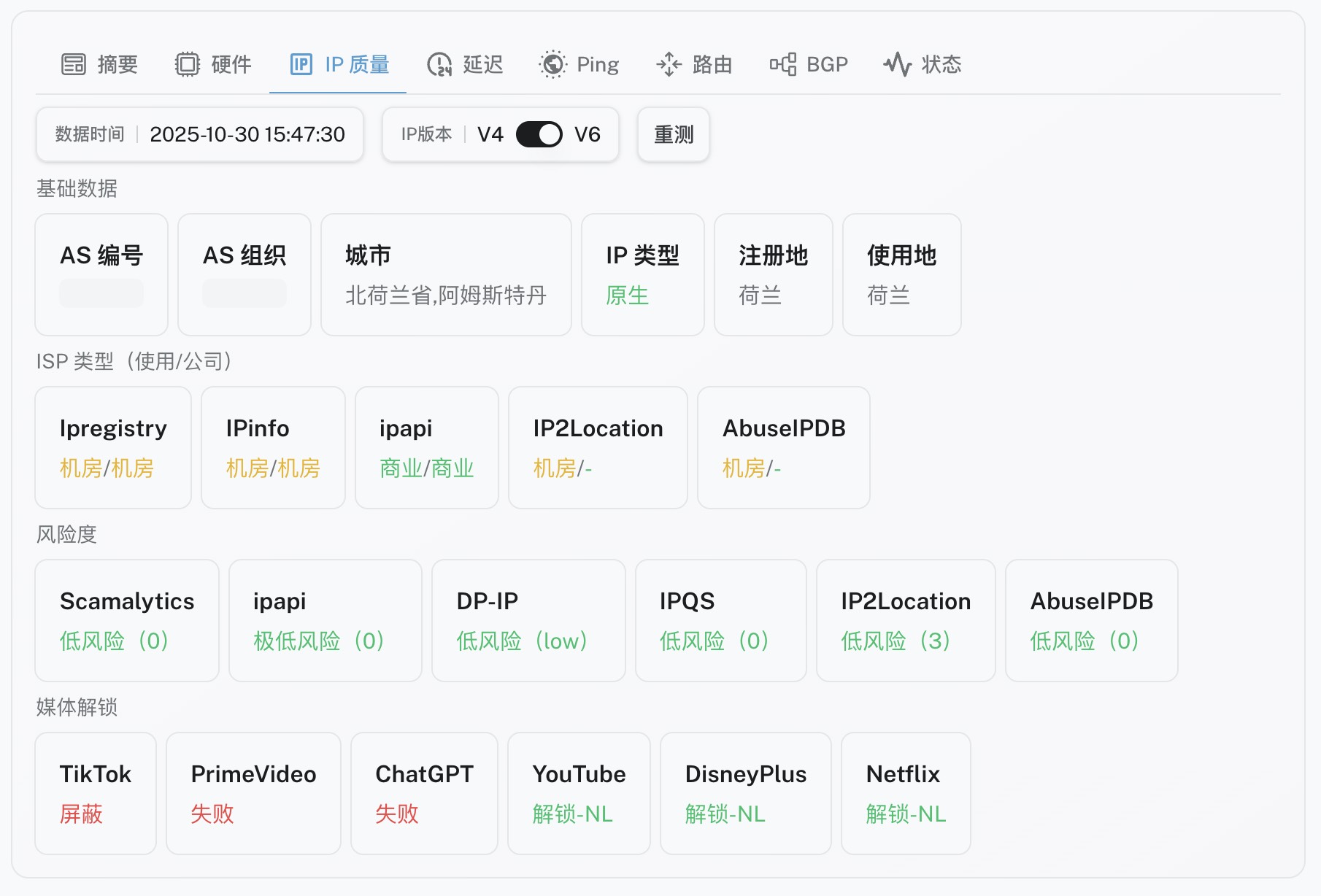Click the routing (路由) arrows icon

tap(669, 64)
